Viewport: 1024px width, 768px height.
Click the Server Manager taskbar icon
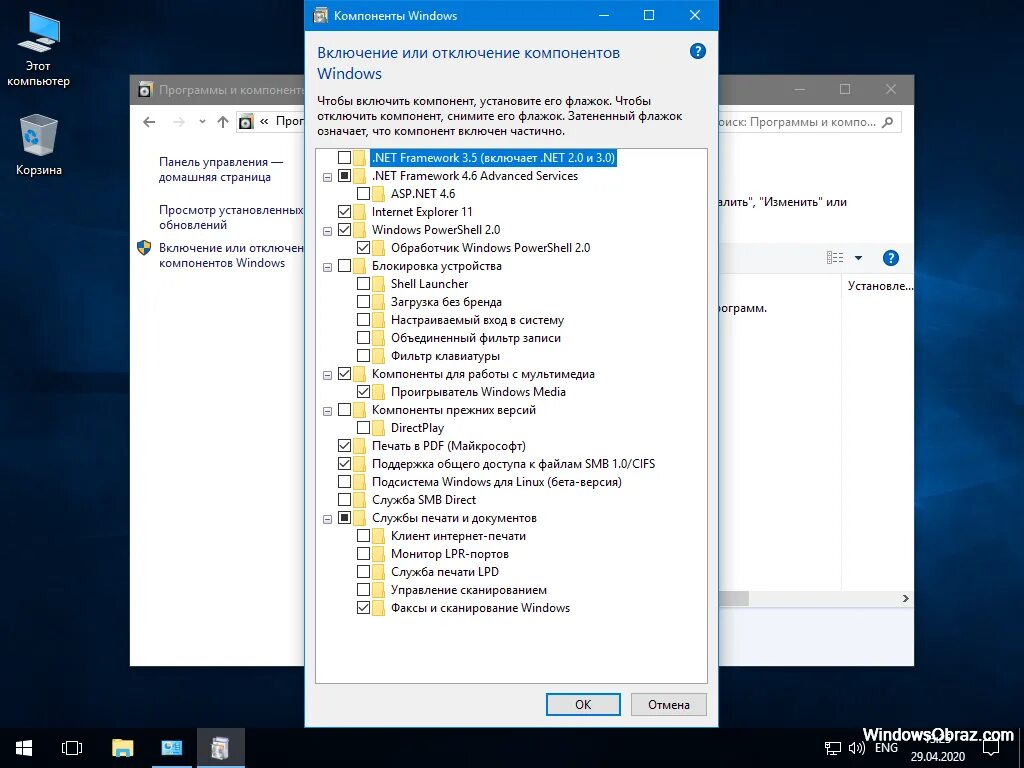click(x=171, y=748)
